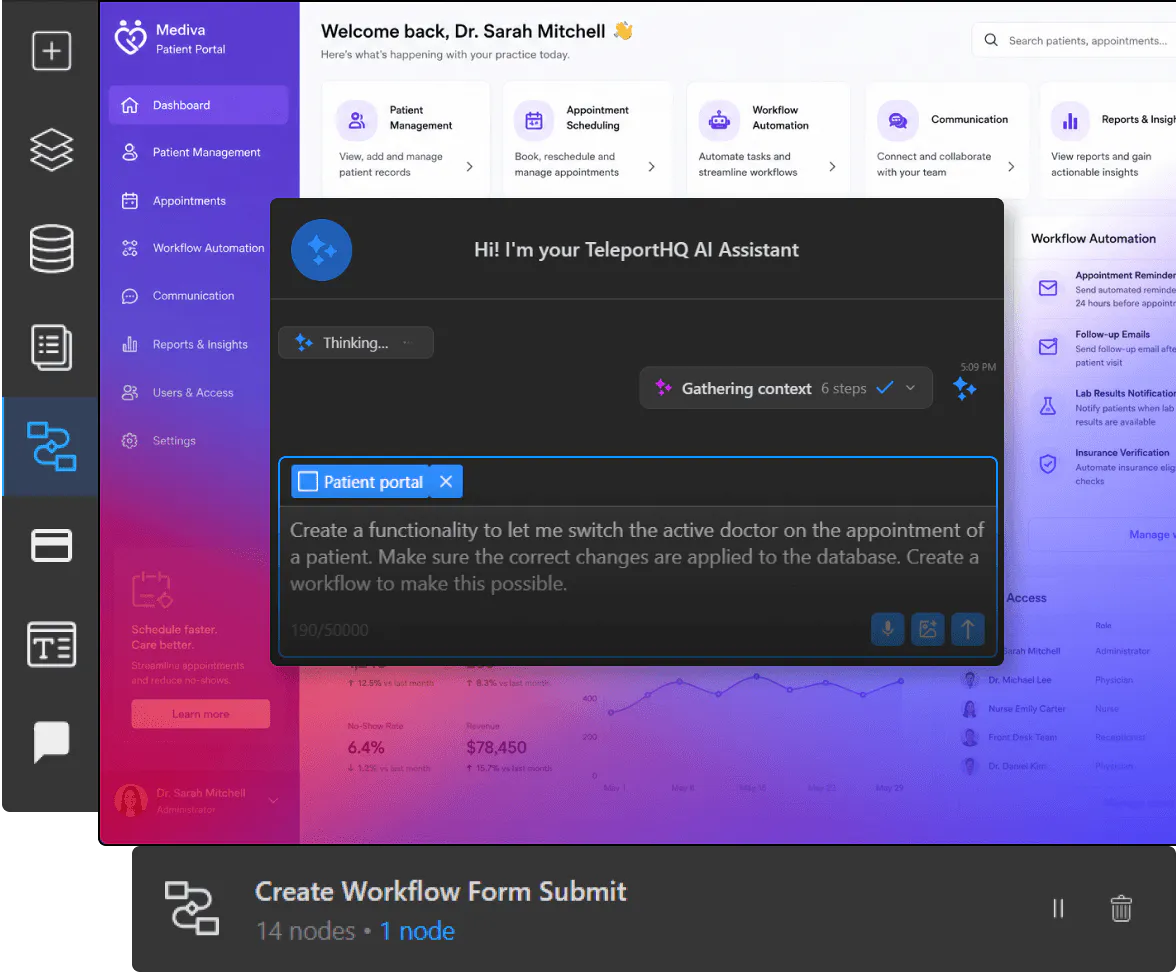1176x972 pixels.
Task: Expand the Dr. Sarah Mitchell profile chevron
Action: [x=273, y=800]
